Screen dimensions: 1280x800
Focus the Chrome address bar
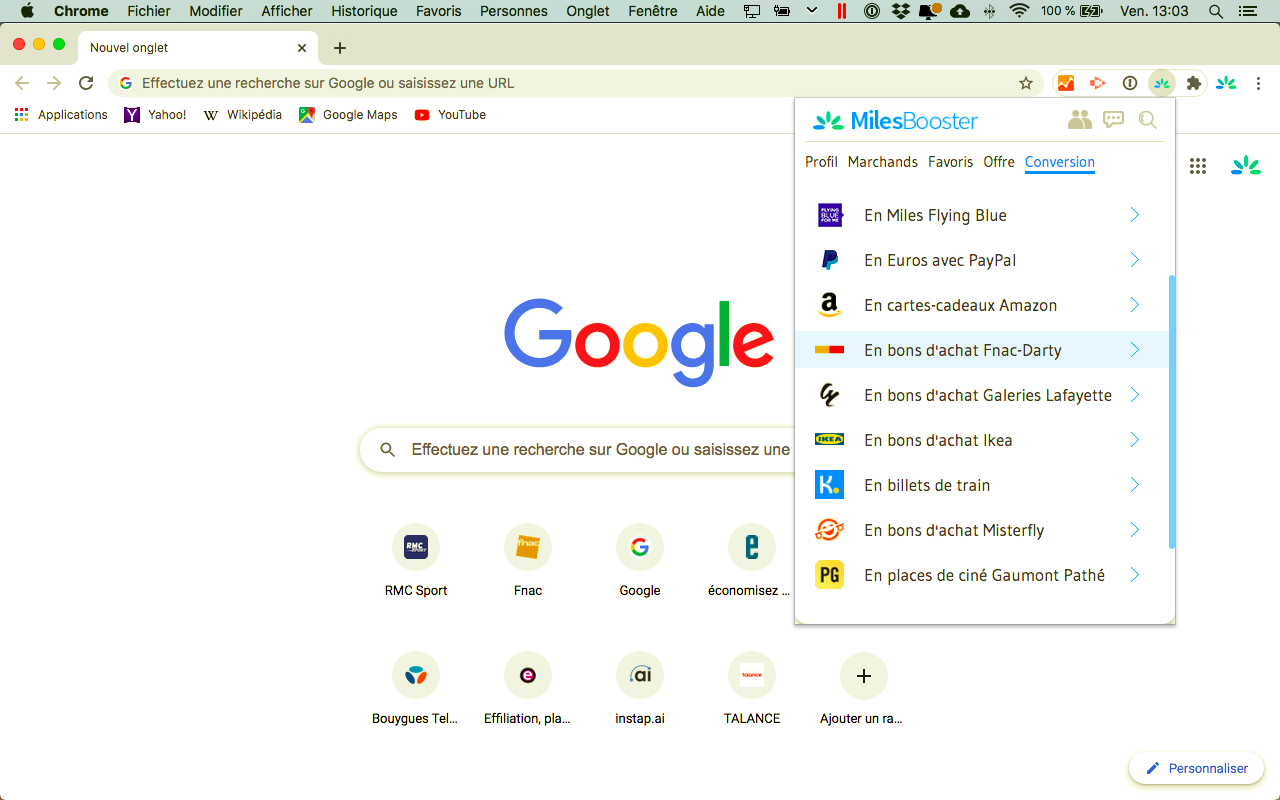pos(575,83)
